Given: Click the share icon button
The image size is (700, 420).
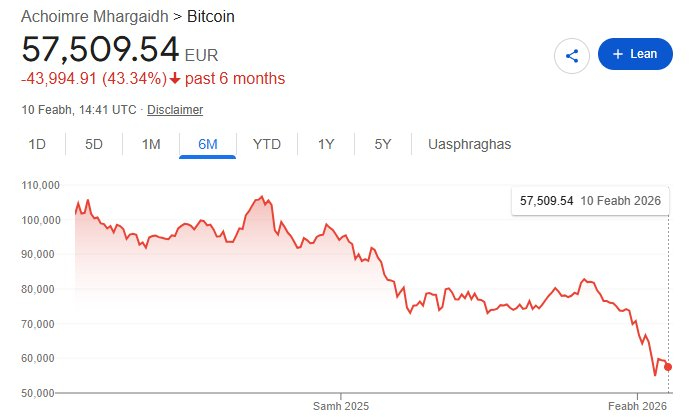Looking at the screenshot, I should (572, 54).
